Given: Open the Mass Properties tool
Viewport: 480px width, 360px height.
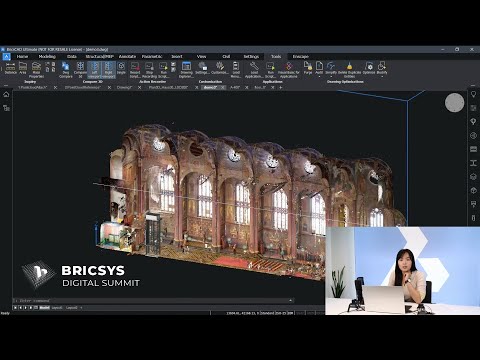Looking at the screenshot, I should coord(36,70).
